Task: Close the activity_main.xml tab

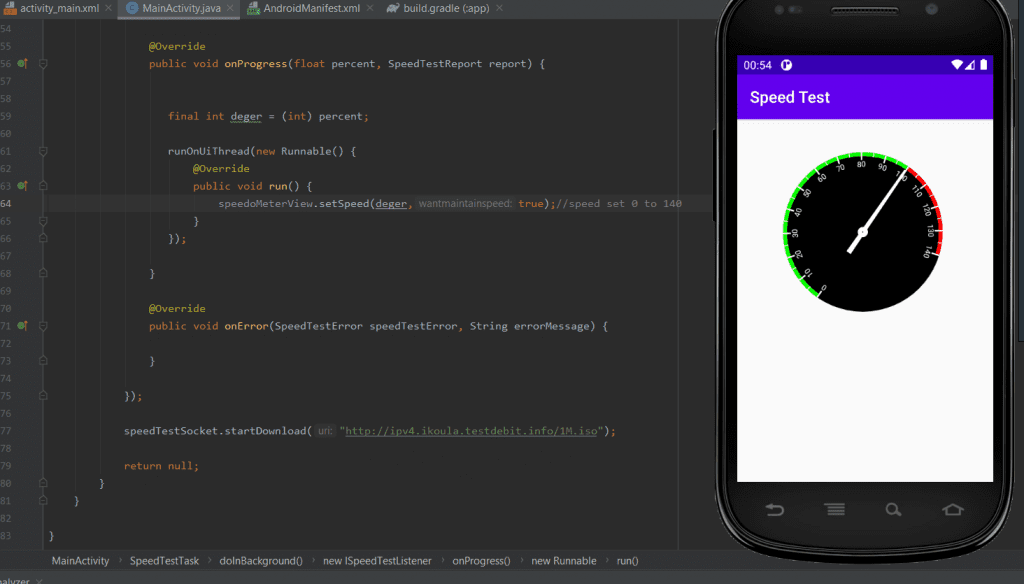Action: 109,8
